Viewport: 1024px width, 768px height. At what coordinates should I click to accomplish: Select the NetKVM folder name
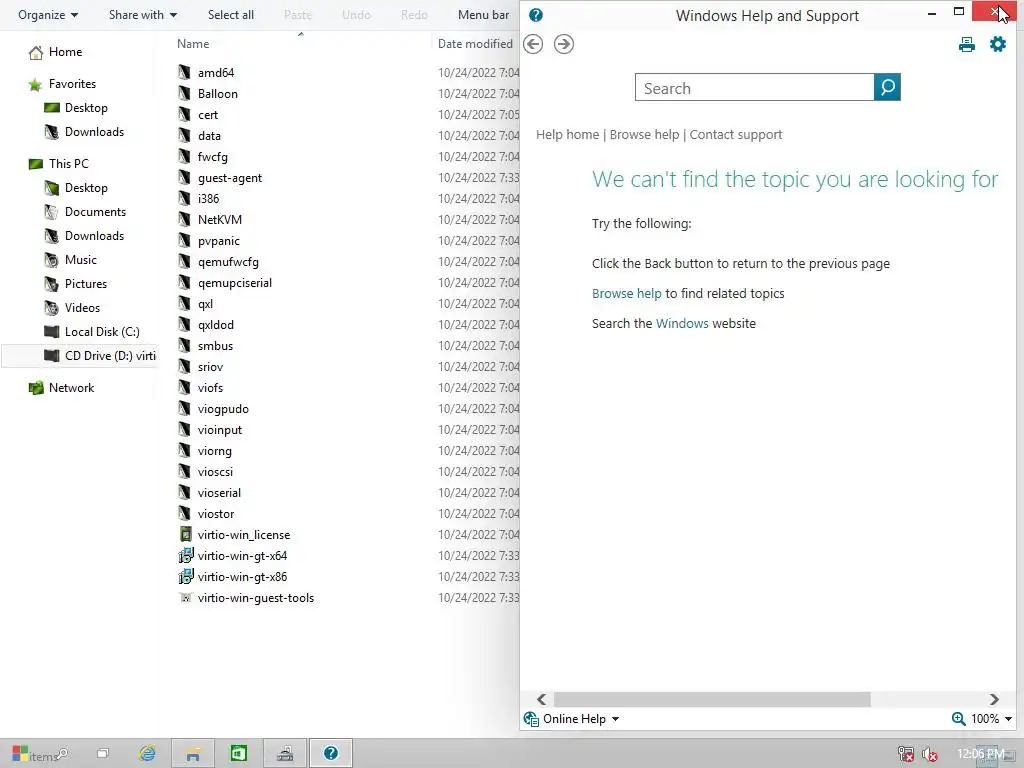click(x=219, y=219)
